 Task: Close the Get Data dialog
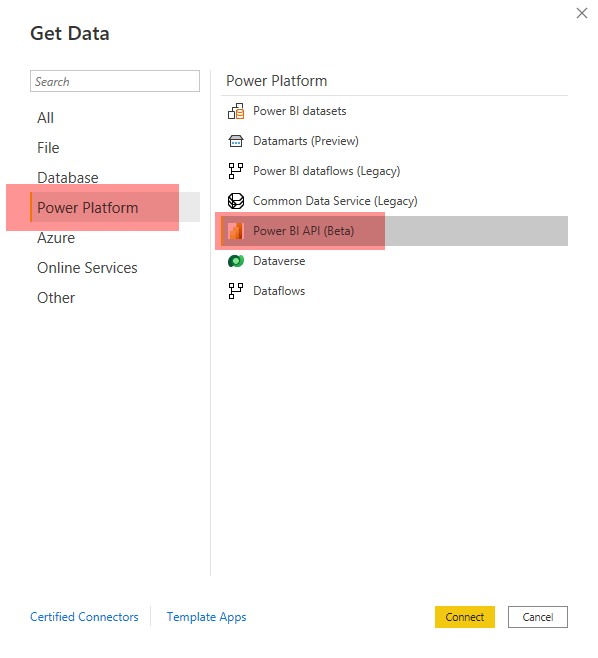point(582,13)
